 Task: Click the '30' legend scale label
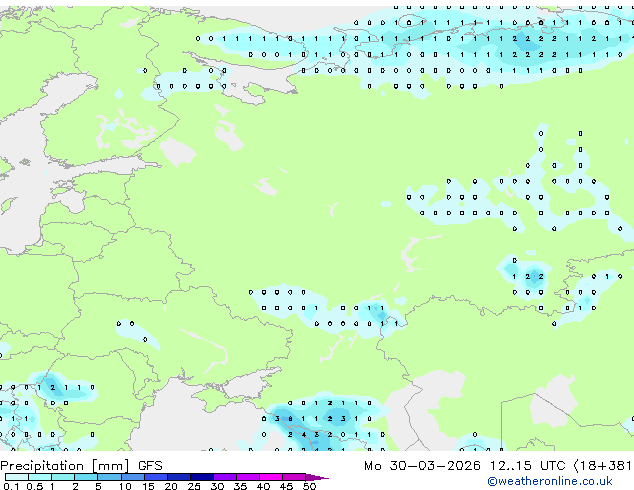tap(217, 486)
